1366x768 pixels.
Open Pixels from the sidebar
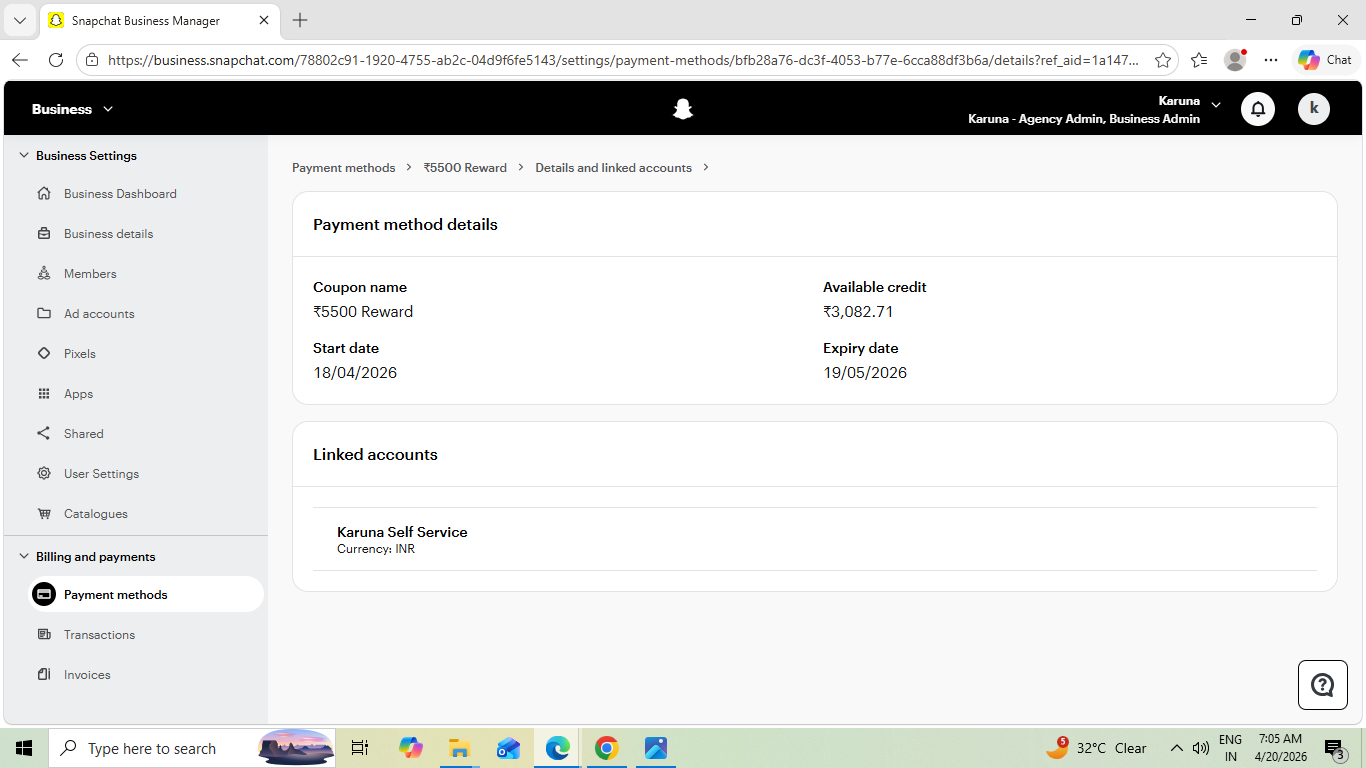click(x=80, y=354)
